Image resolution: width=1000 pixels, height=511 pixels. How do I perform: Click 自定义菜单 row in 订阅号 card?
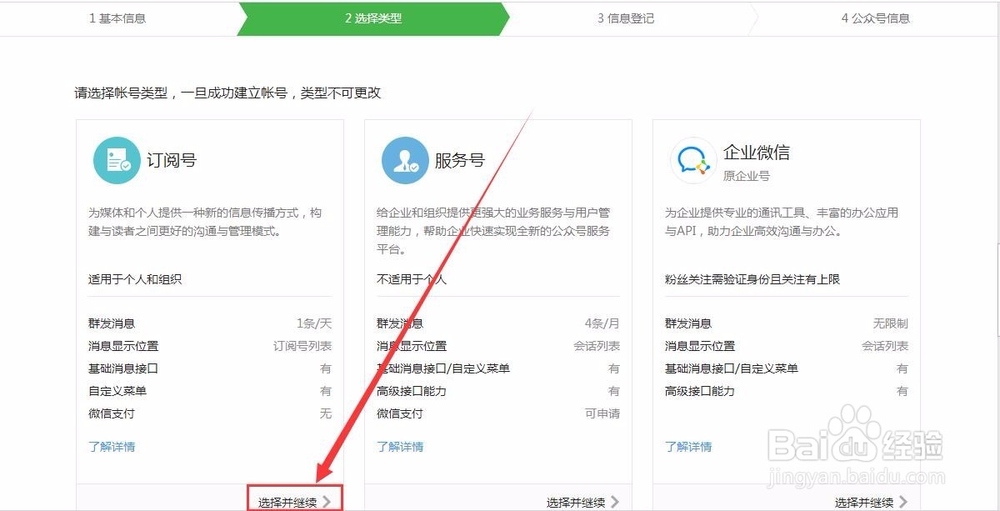210,391
